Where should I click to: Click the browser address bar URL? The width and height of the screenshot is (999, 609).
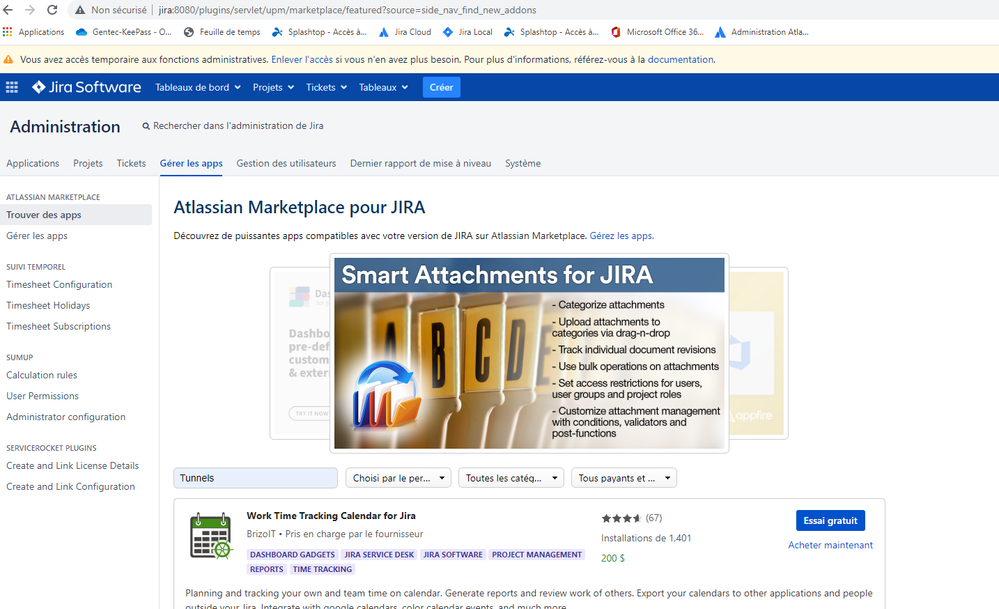[x=347, y=10]
